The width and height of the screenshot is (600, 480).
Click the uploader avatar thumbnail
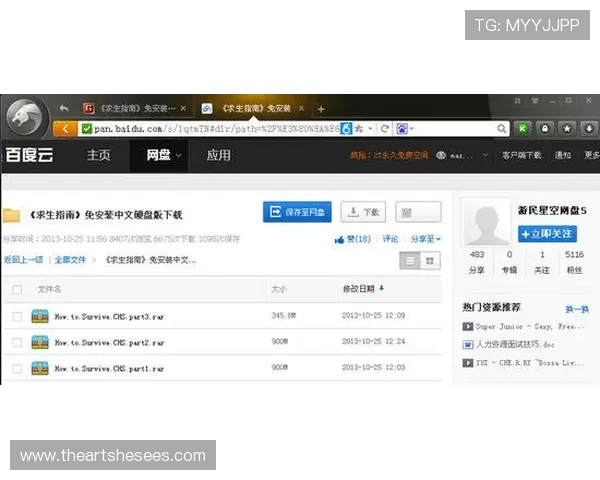point(486,223)
